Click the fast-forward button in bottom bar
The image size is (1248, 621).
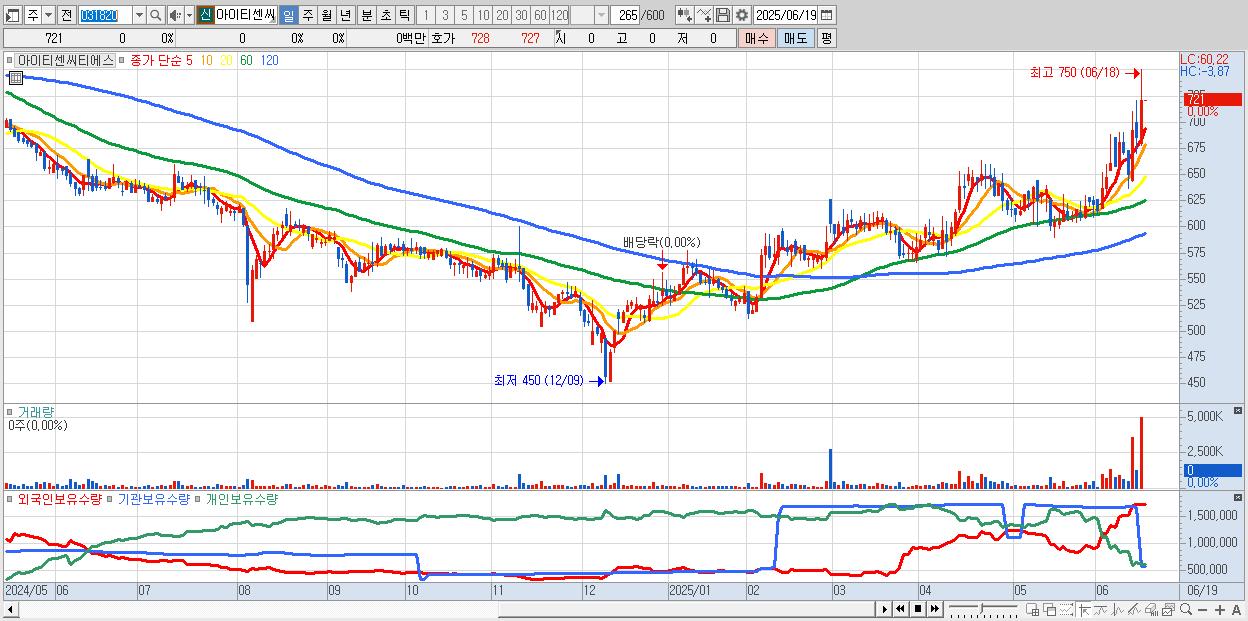point(934,609)
